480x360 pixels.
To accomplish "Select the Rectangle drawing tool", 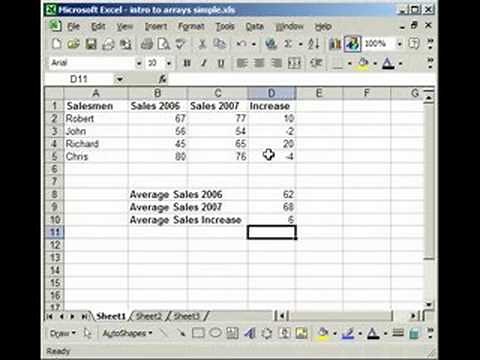I will 198,333.
